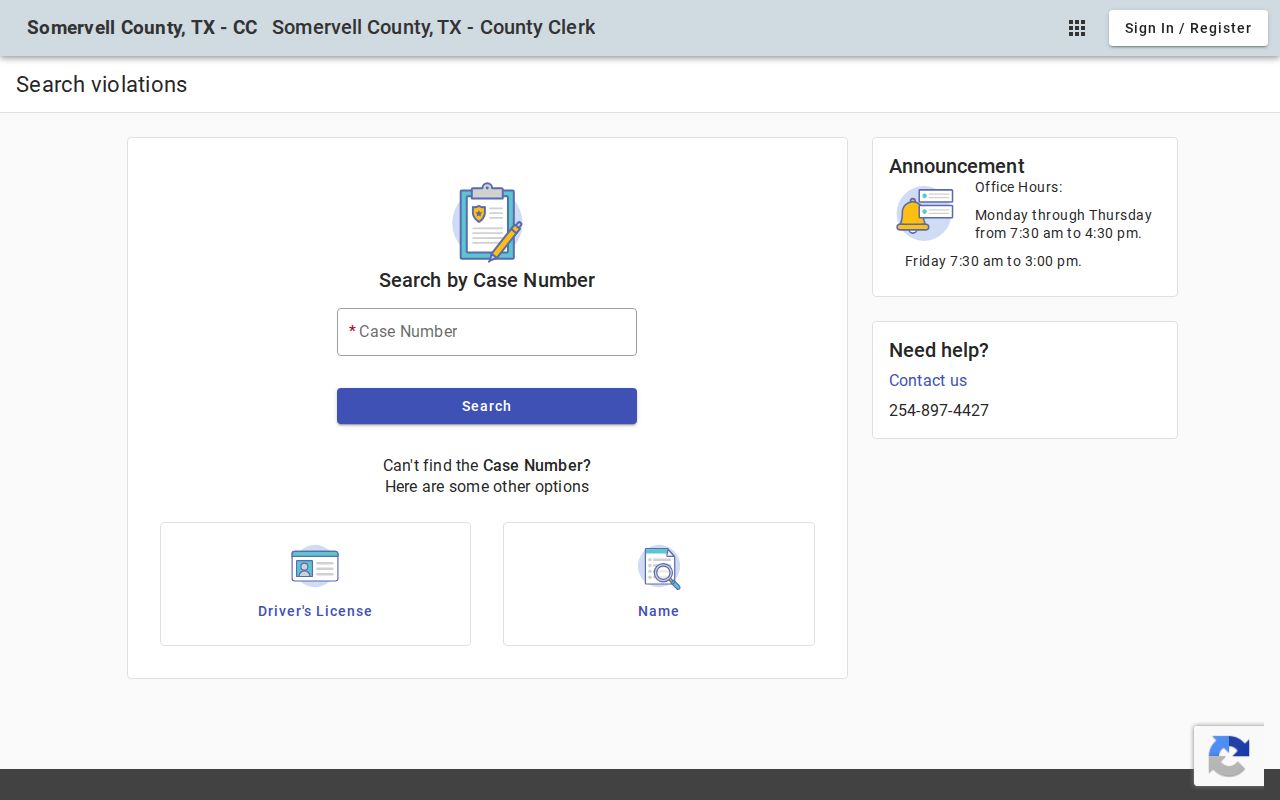Choose the Driver's License search option
1280x800 pixels.
pyautogui.click(x=315, y=584)
